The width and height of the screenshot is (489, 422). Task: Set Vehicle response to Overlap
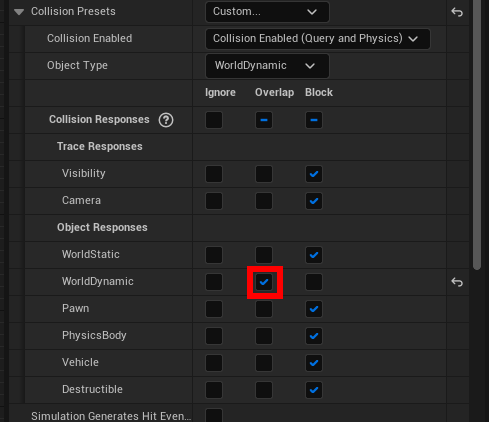264,363
